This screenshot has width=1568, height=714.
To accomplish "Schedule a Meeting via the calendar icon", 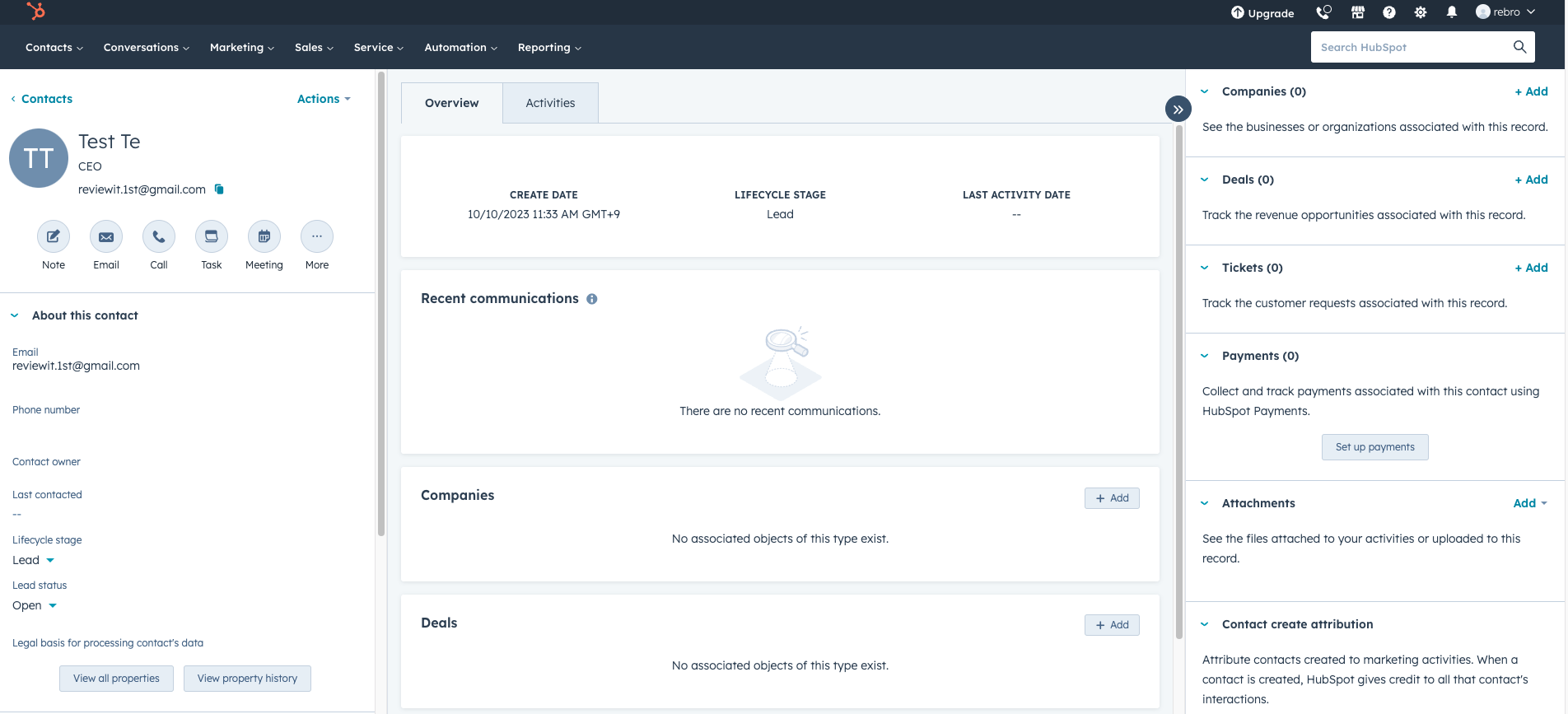I will click(x=264, y=237).
